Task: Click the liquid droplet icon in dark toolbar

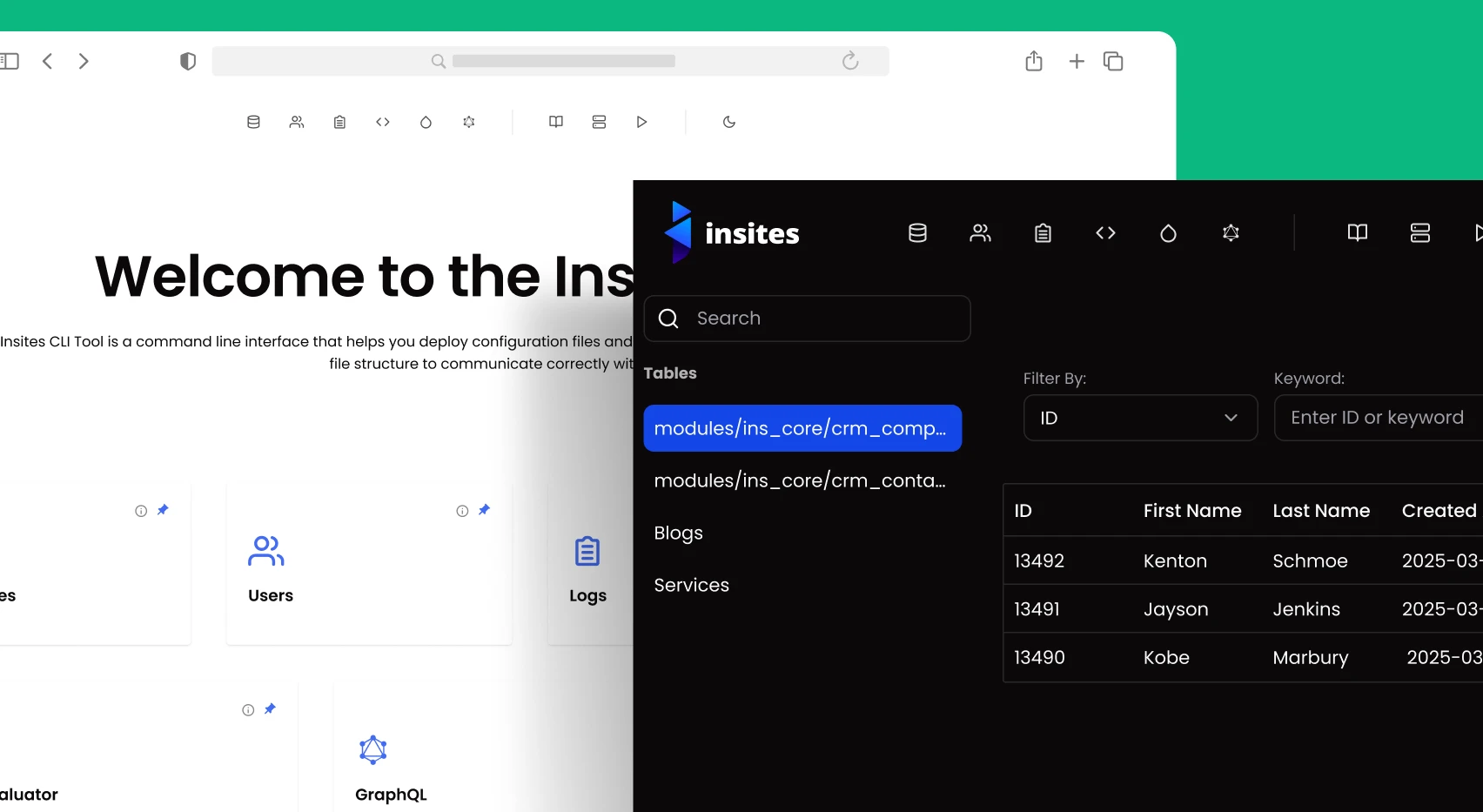Action: [1168, 233]
